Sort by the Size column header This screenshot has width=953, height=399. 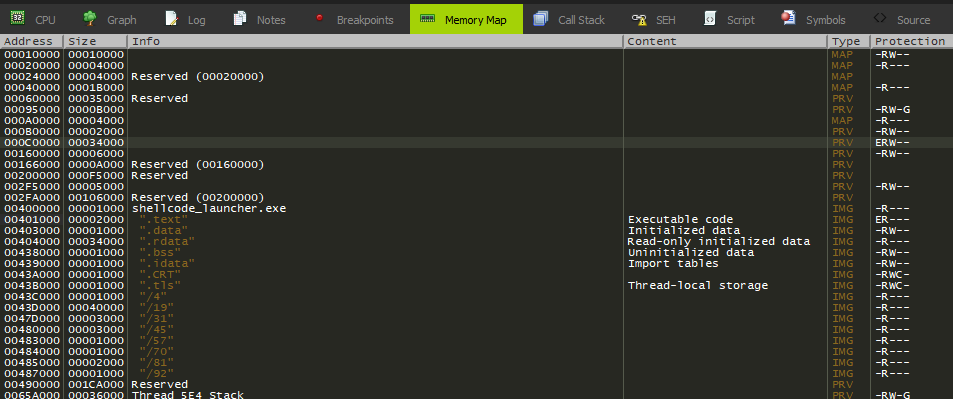coord(95,41)
